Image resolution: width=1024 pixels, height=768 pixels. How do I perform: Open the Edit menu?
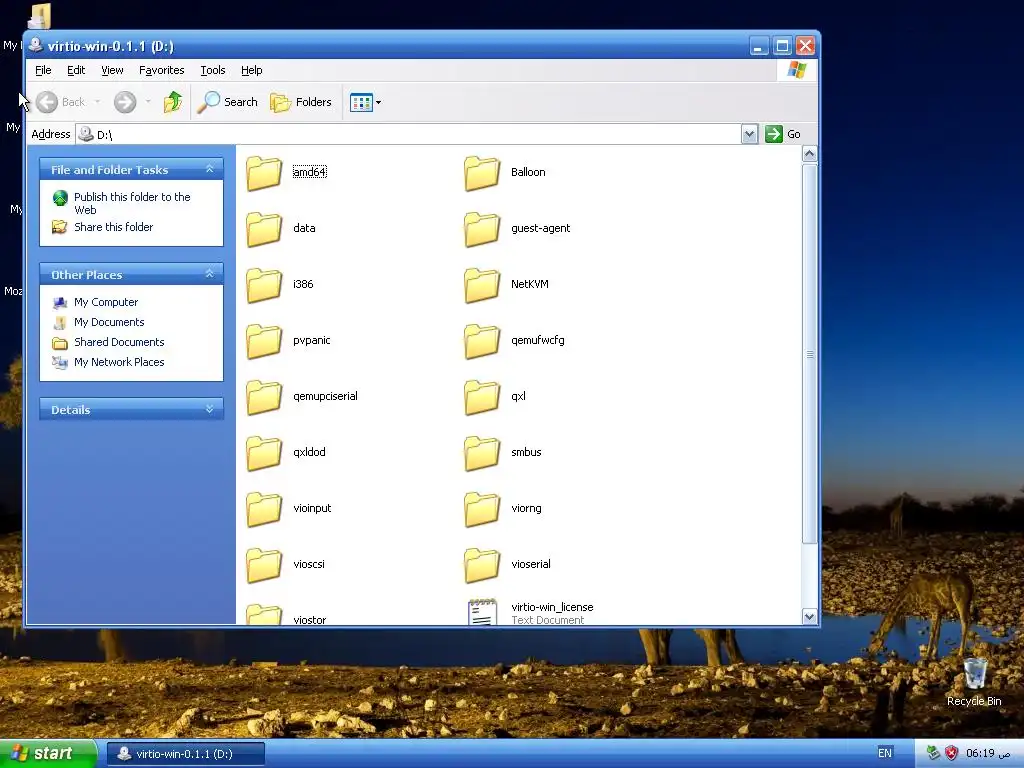[x=76, y=70]
